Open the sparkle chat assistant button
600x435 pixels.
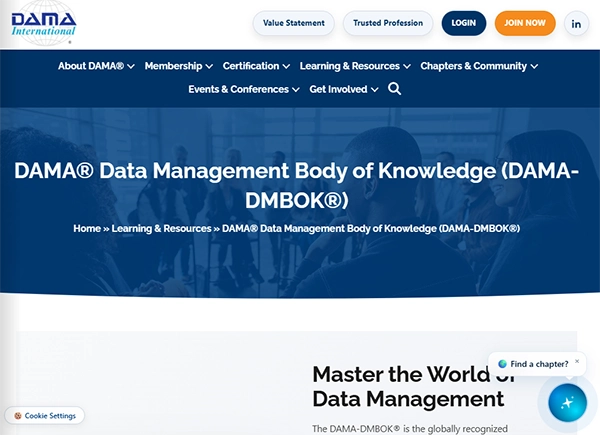point(567,403)
